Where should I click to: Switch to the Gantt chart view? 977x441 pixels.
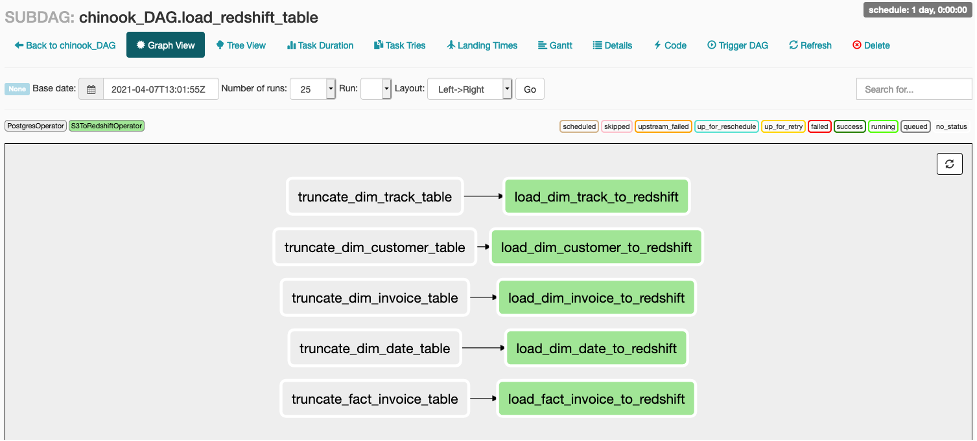click(555, 45)
